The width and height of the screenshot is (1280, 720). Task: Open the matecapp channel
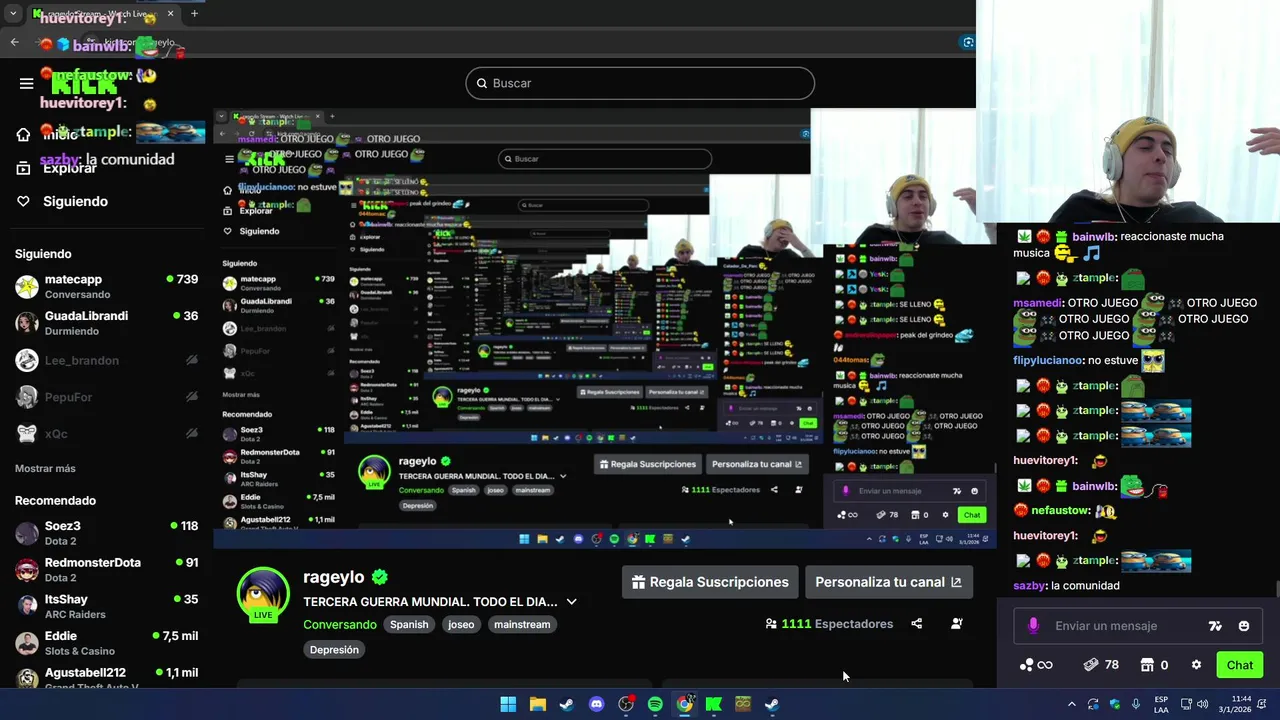[106, 287]
